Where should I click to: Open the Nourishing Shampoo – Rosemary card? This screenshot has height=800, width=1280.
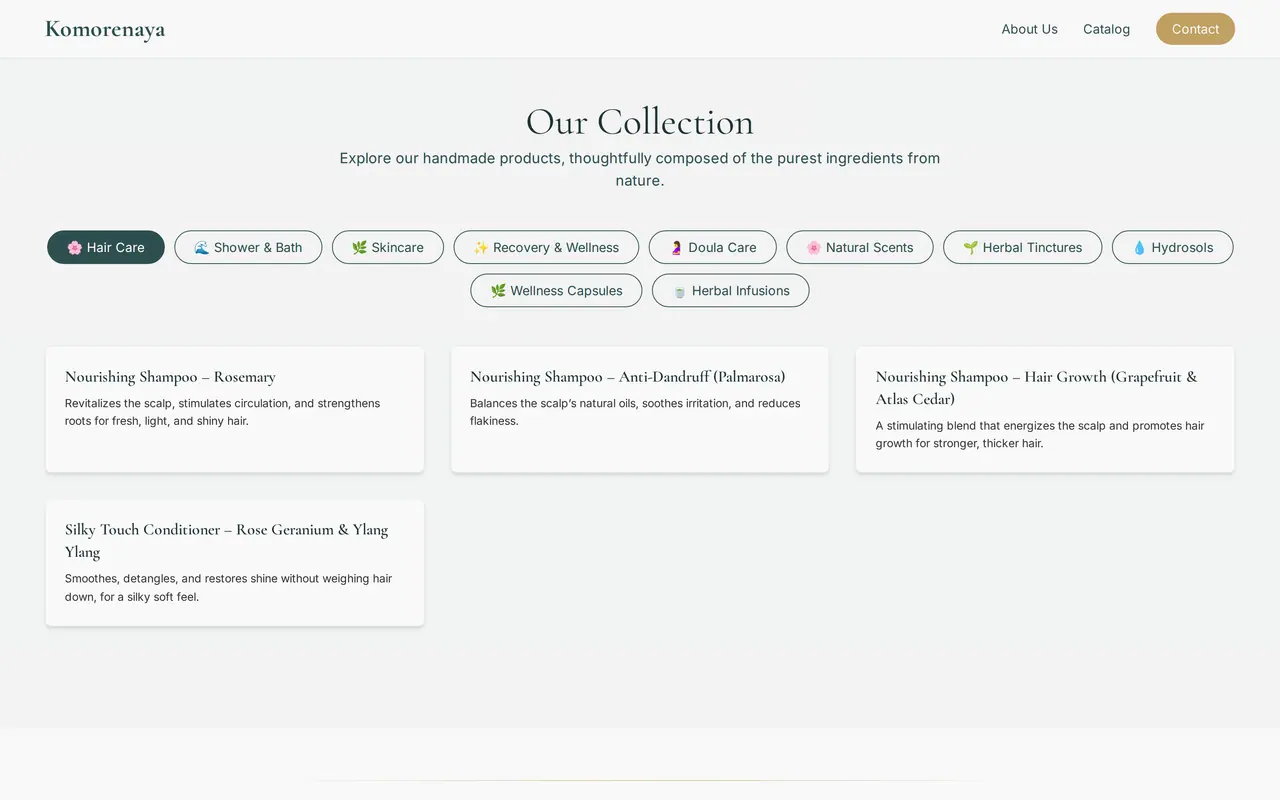click(235, 409)
